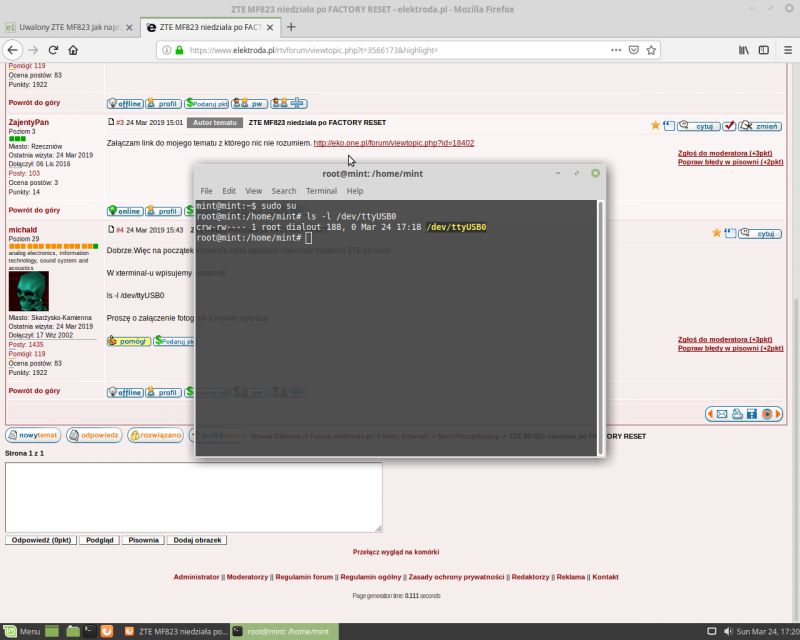Save the topic with the floppy disk icon
The width and height of the screenshot is (800, 640).
752,414
